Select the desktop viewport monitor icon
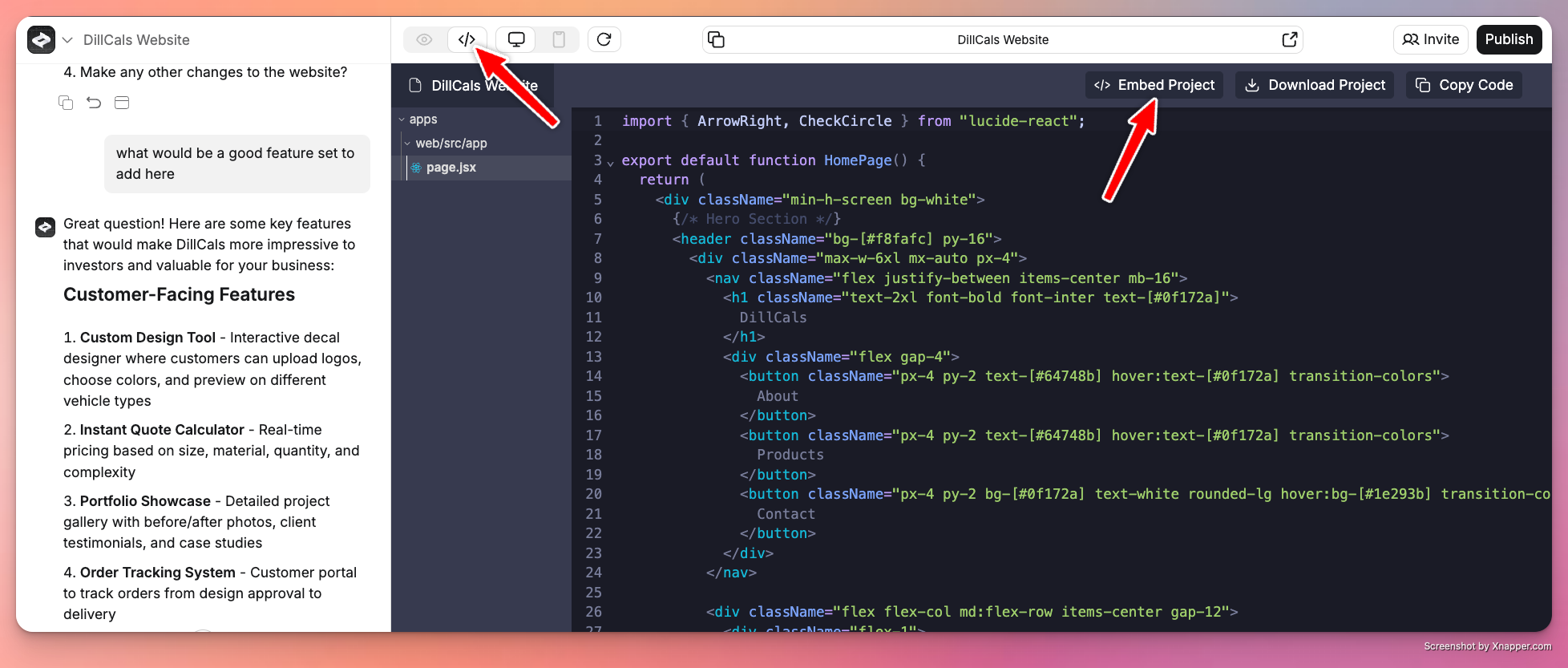Image resolution: width=1568 pixels, height=668 pixels. coord(516,39)
